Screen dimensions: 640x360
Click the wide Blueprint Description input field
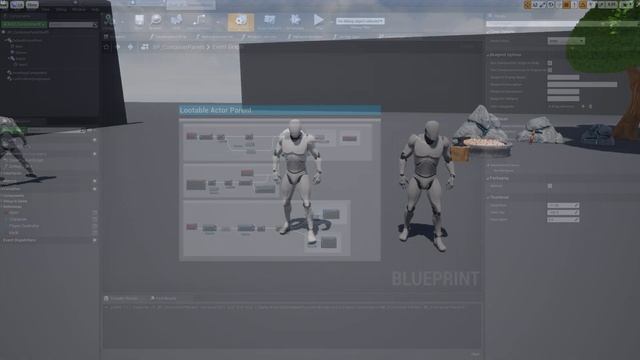[x=582, y=84]
